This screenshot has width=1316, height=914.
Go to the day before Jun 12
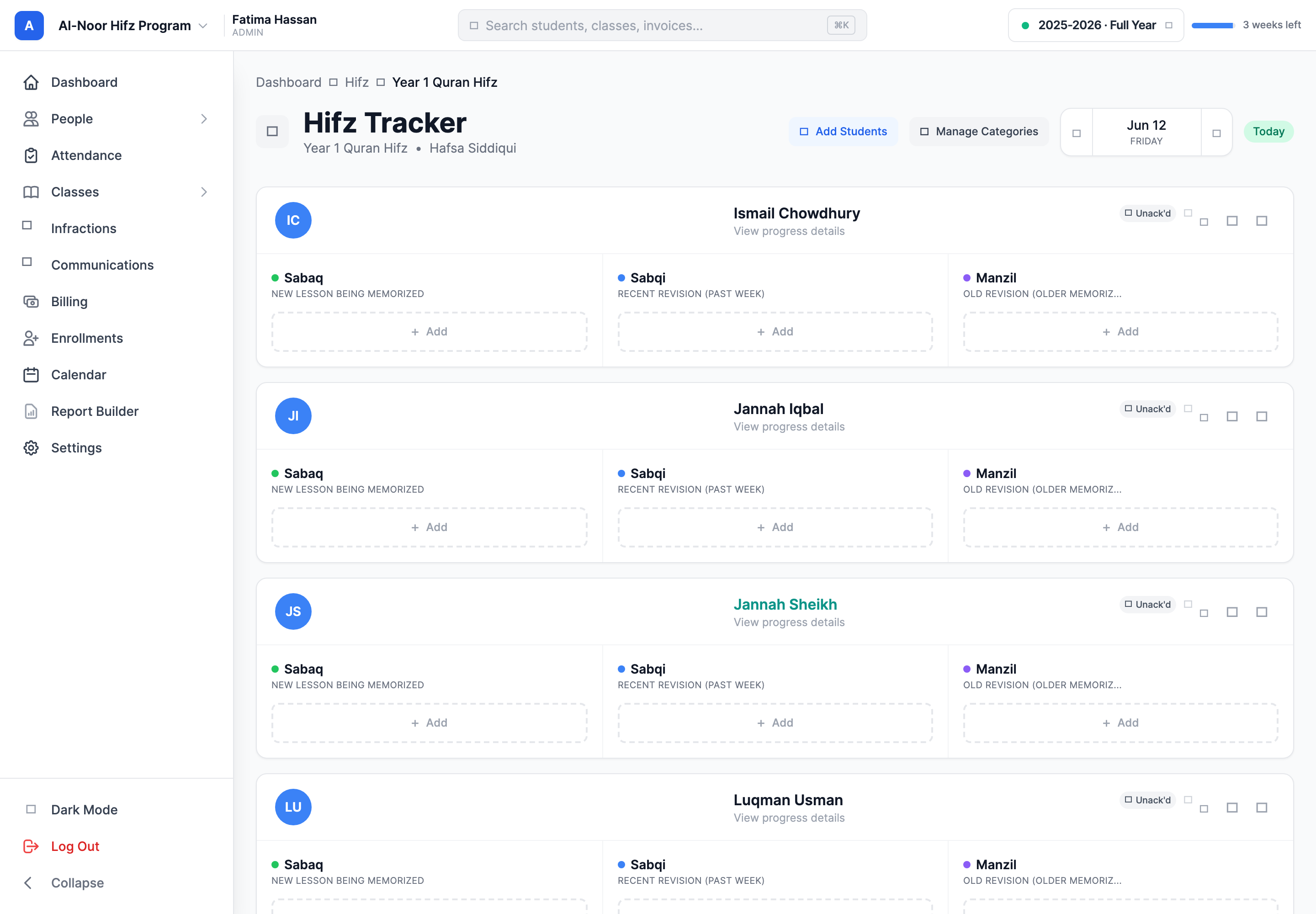(x=1077, y=133)
